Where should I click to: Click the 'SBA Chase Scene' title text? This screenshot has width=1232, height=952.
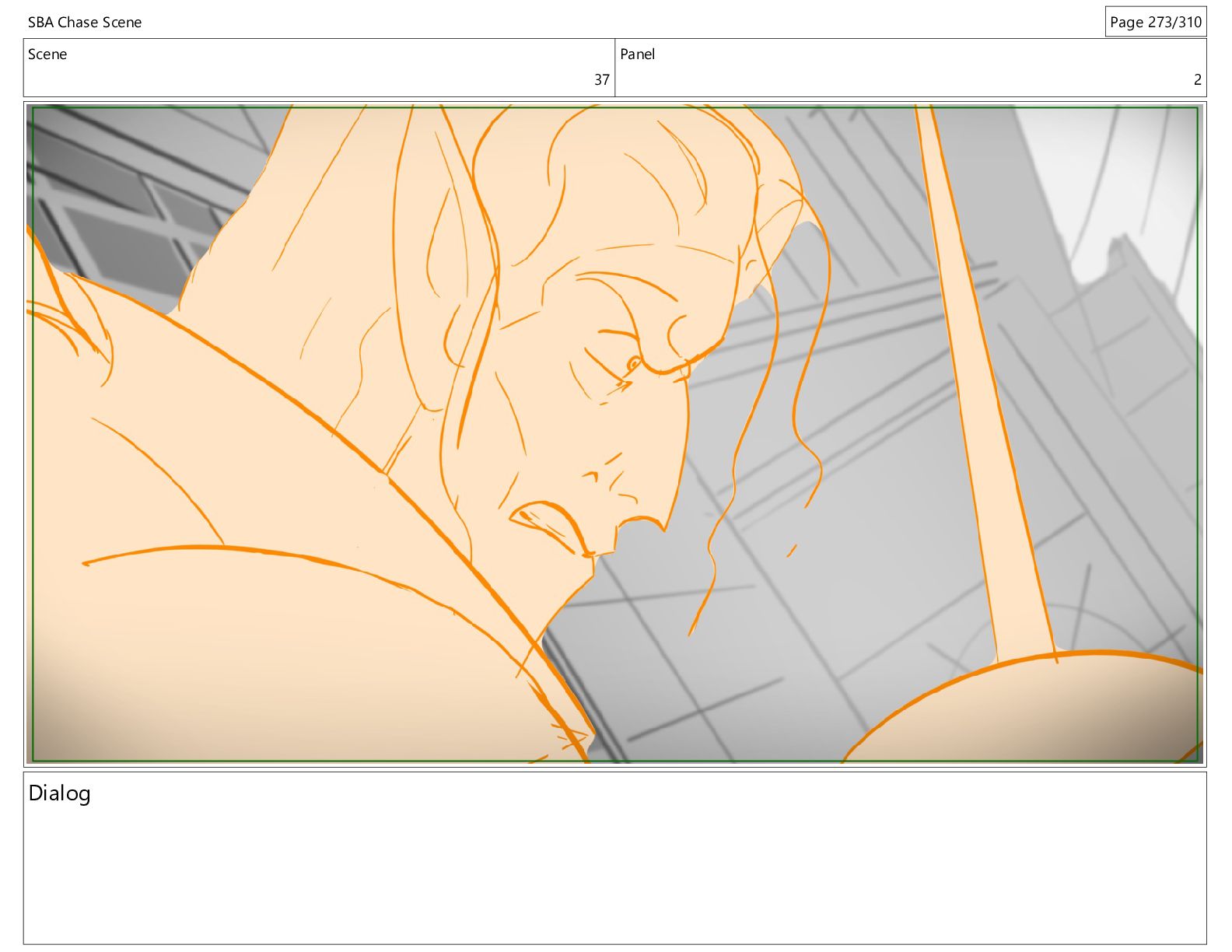pos(85,23)
